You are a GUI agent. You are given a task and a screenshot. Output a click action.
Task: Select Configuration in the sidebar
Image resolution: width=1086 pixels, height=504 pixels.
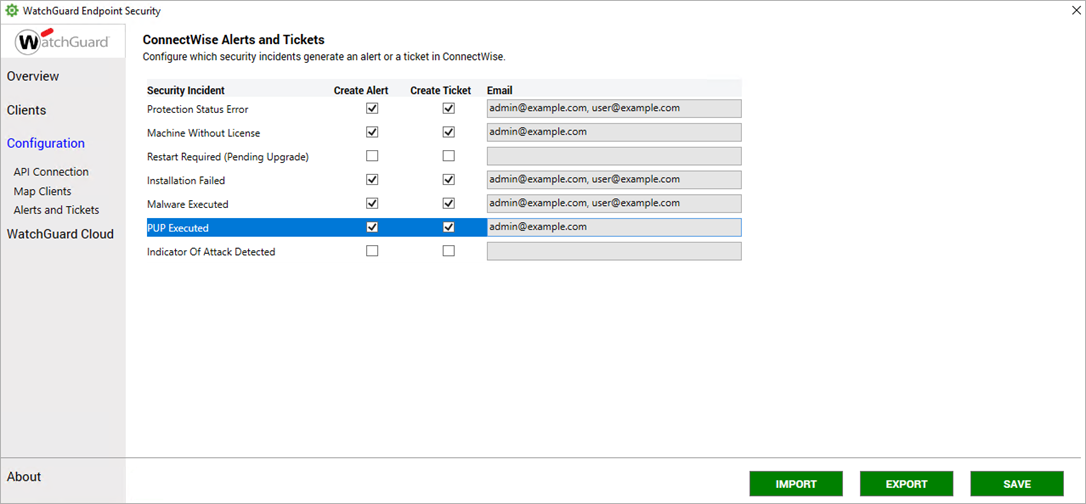[x=46, y=143]
